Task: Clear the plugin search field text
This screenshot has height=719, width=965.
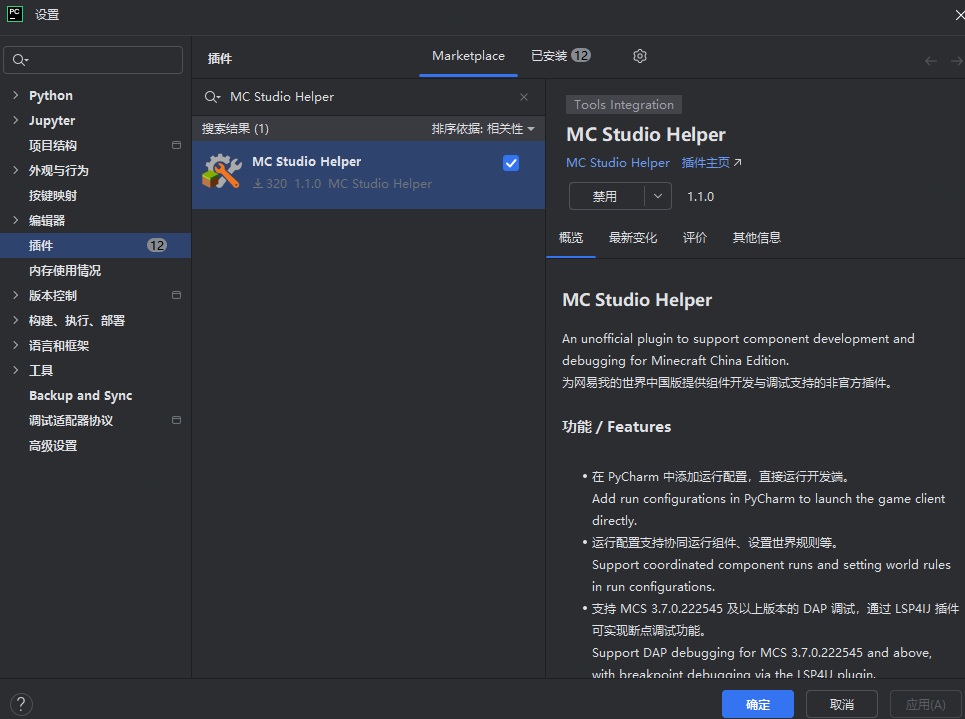Action: pos(523,97)
